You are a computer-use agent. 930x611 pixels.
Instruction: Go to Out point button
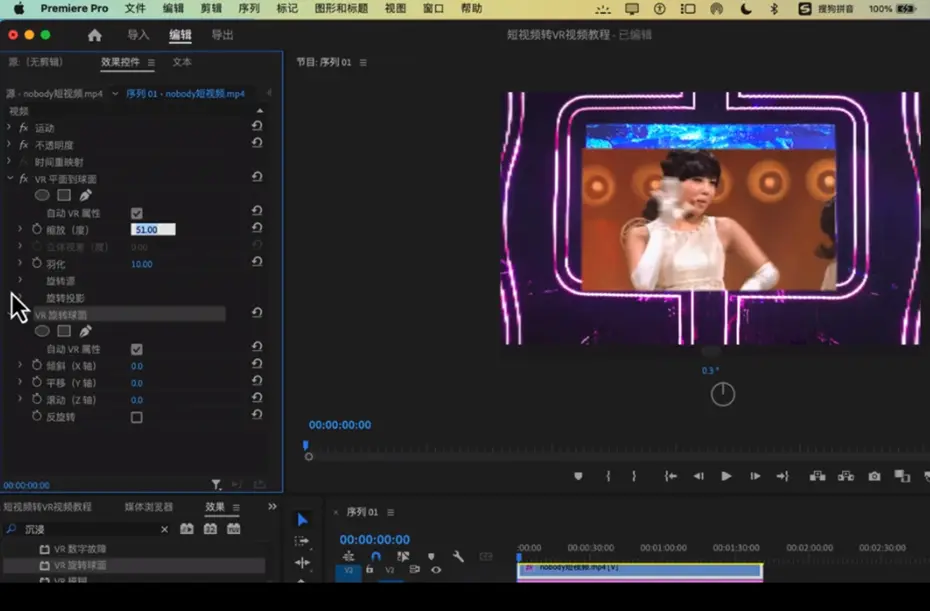tap(783, 476)
